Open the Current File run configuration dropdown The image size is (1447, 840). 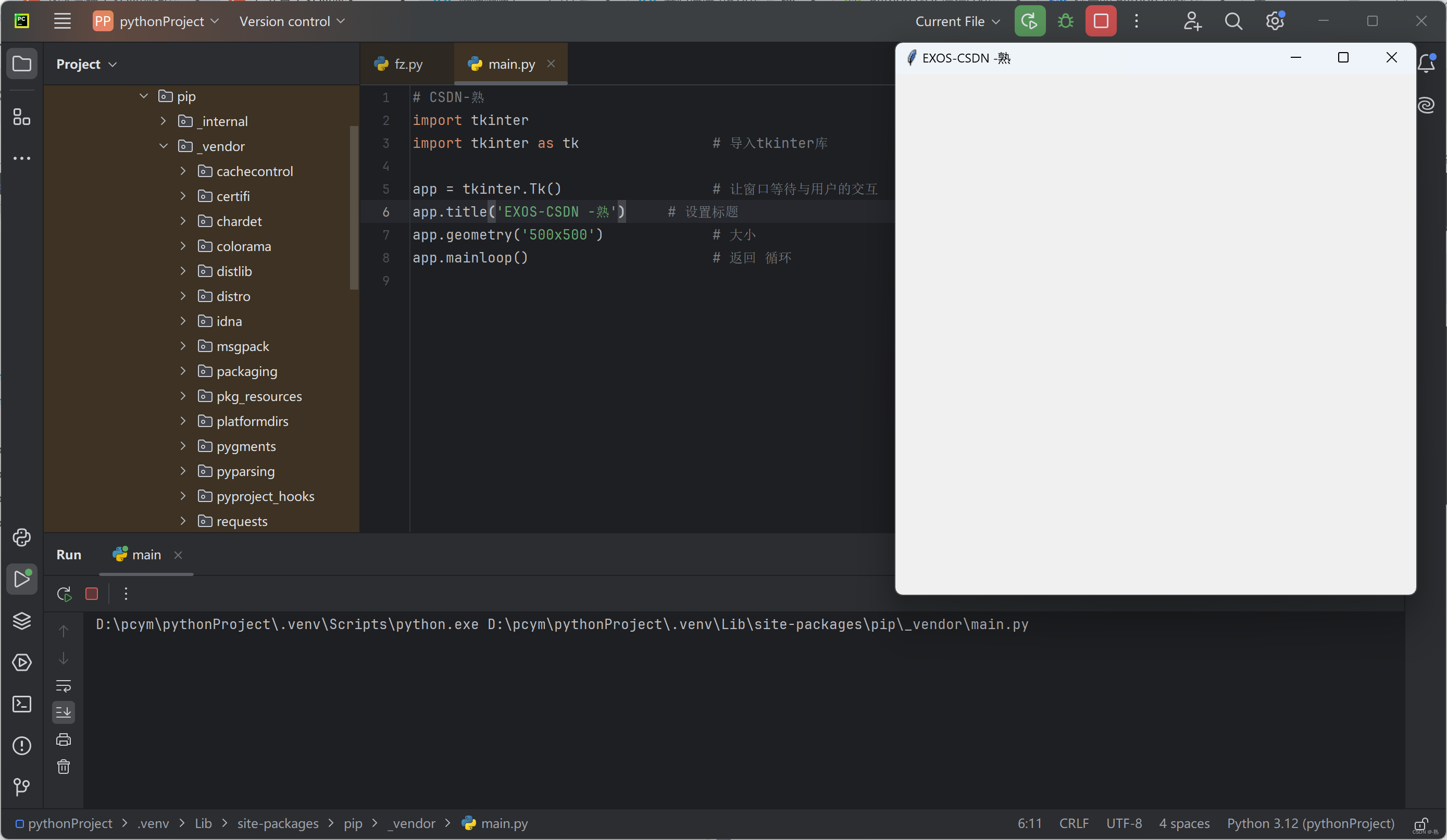point(957,21)
